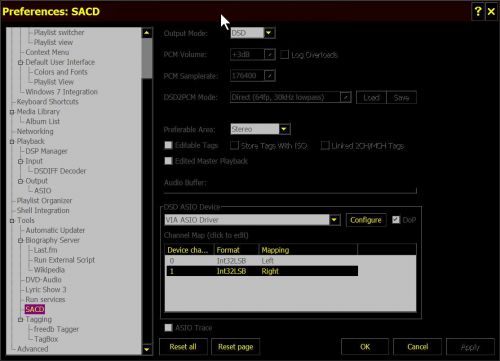Open the help question mark button
The width and height of the screenshot is (500, 361).
[478, 12]
